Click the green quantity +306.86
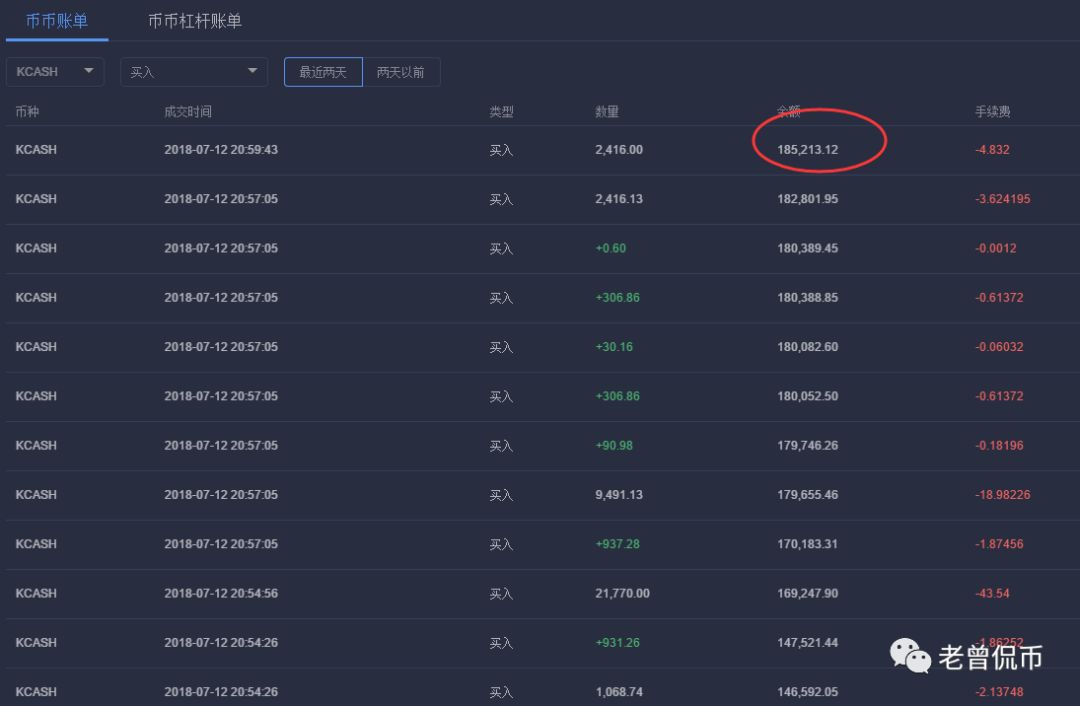 tap(617, 297)
